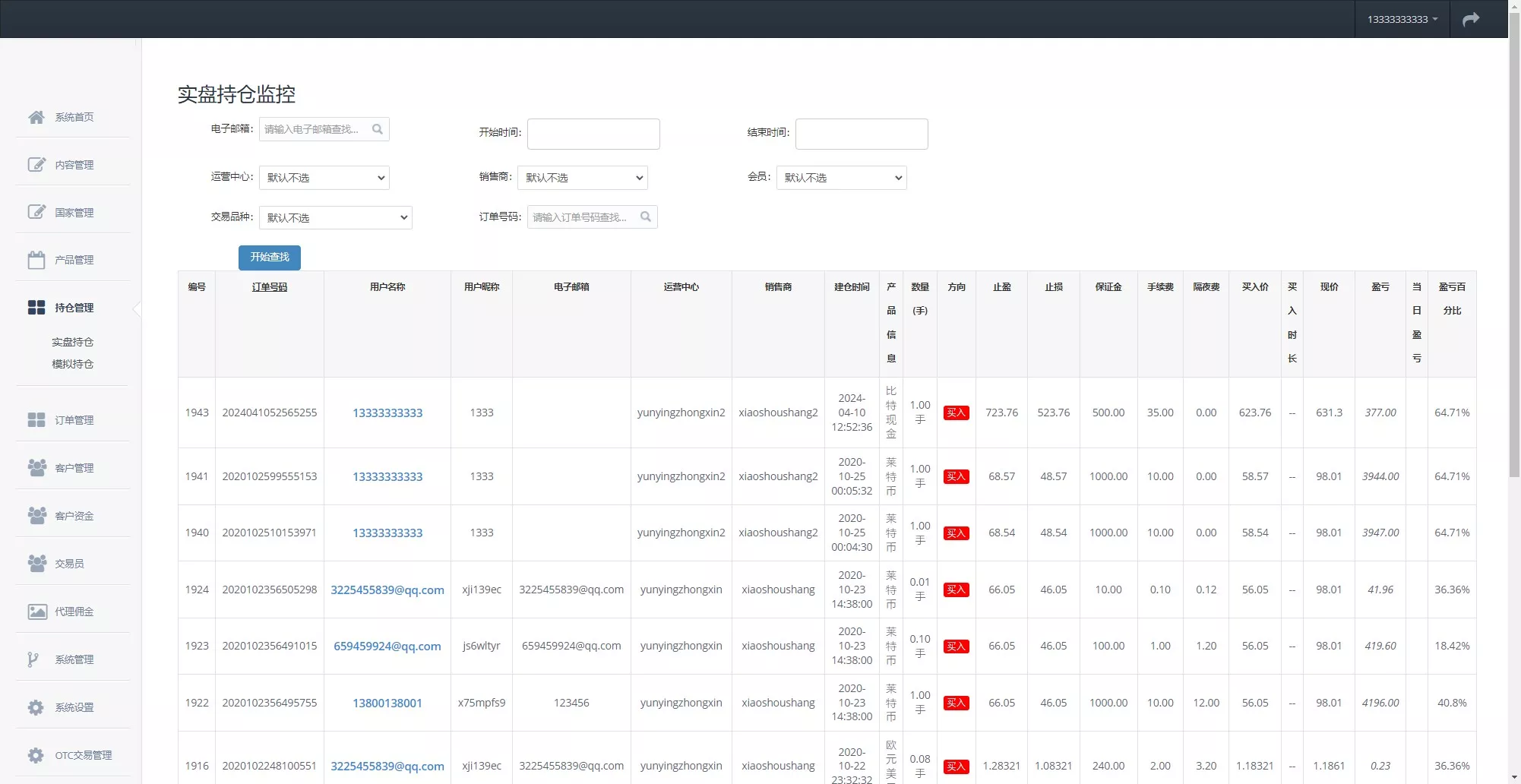Click the 开始时间 date input field
This screenshot has height=784, width=1521.
coord(593,134)
